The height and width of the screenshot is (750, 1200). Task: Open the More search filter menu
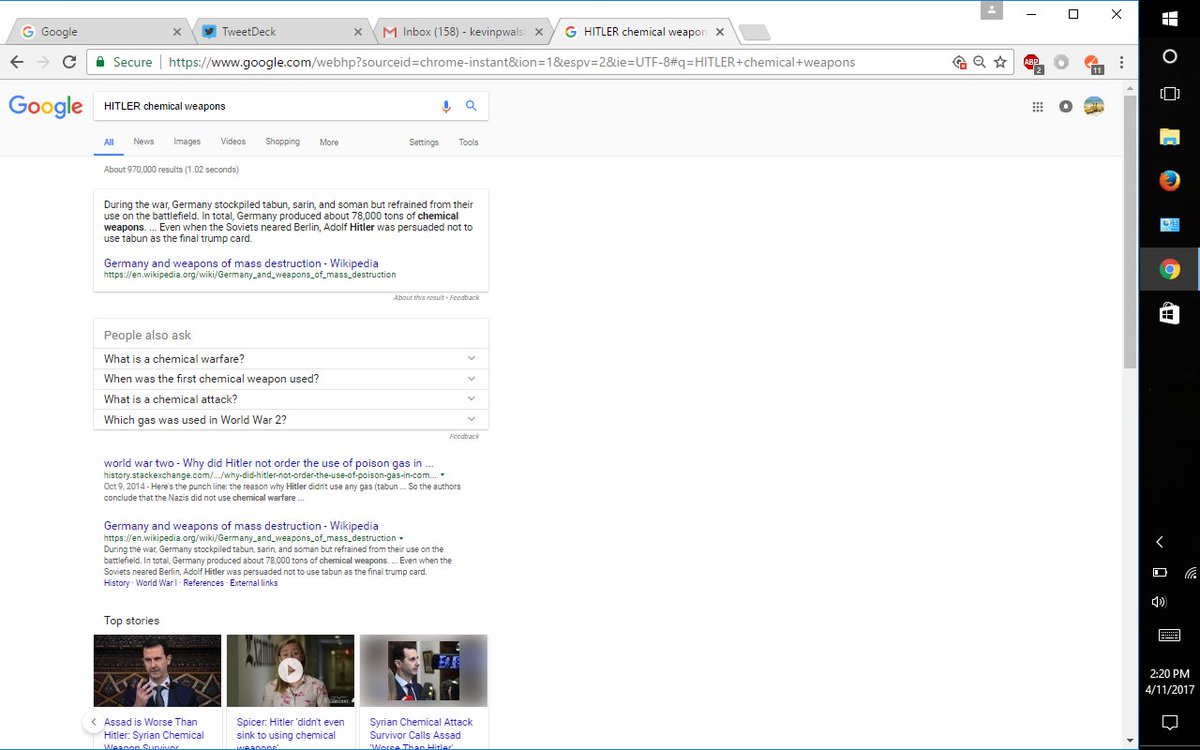coord(329,143)
